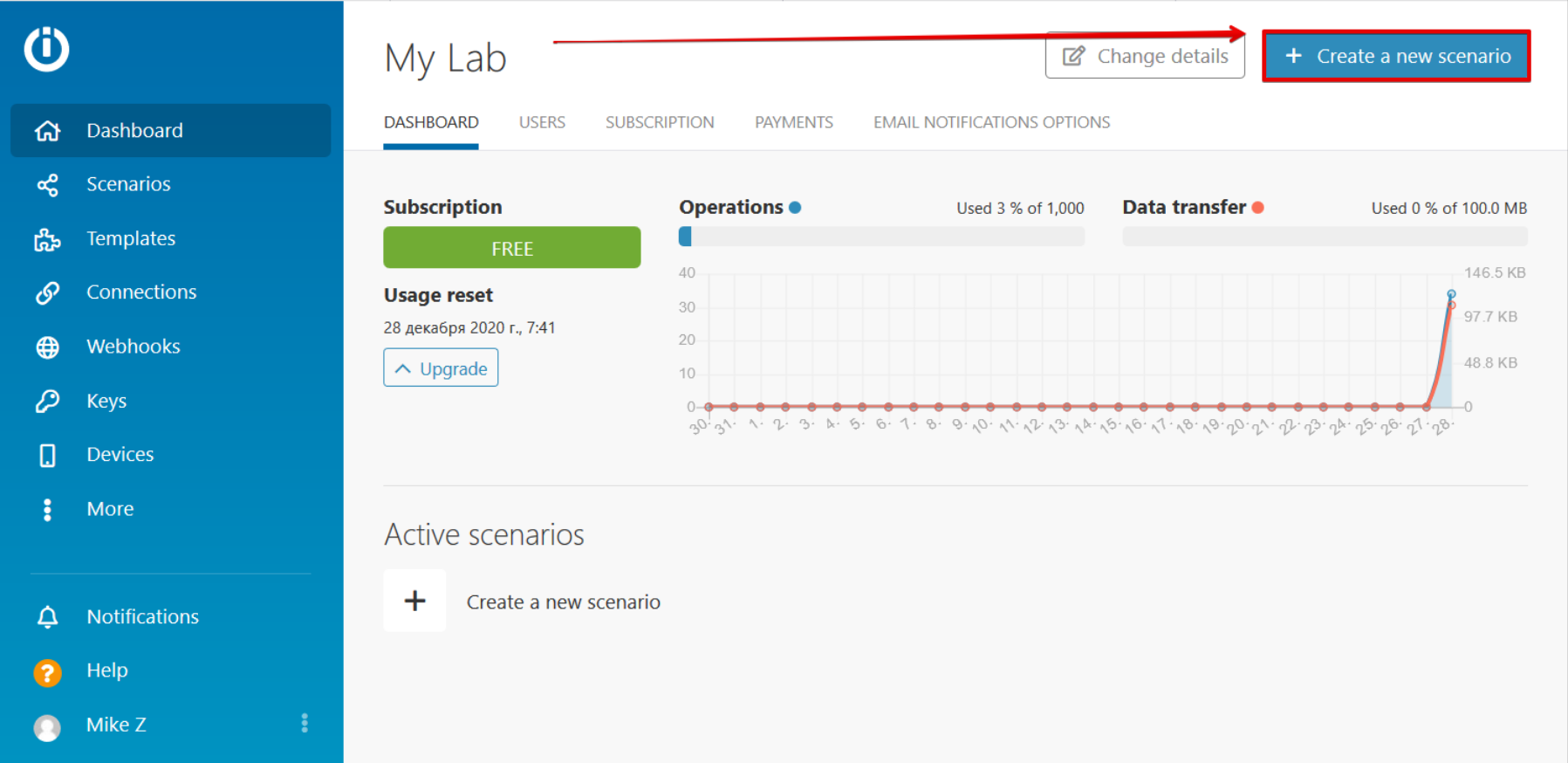1568x763 pixels.
Task: Click the Operations usage progress bar
Action: tap(881, 237)
